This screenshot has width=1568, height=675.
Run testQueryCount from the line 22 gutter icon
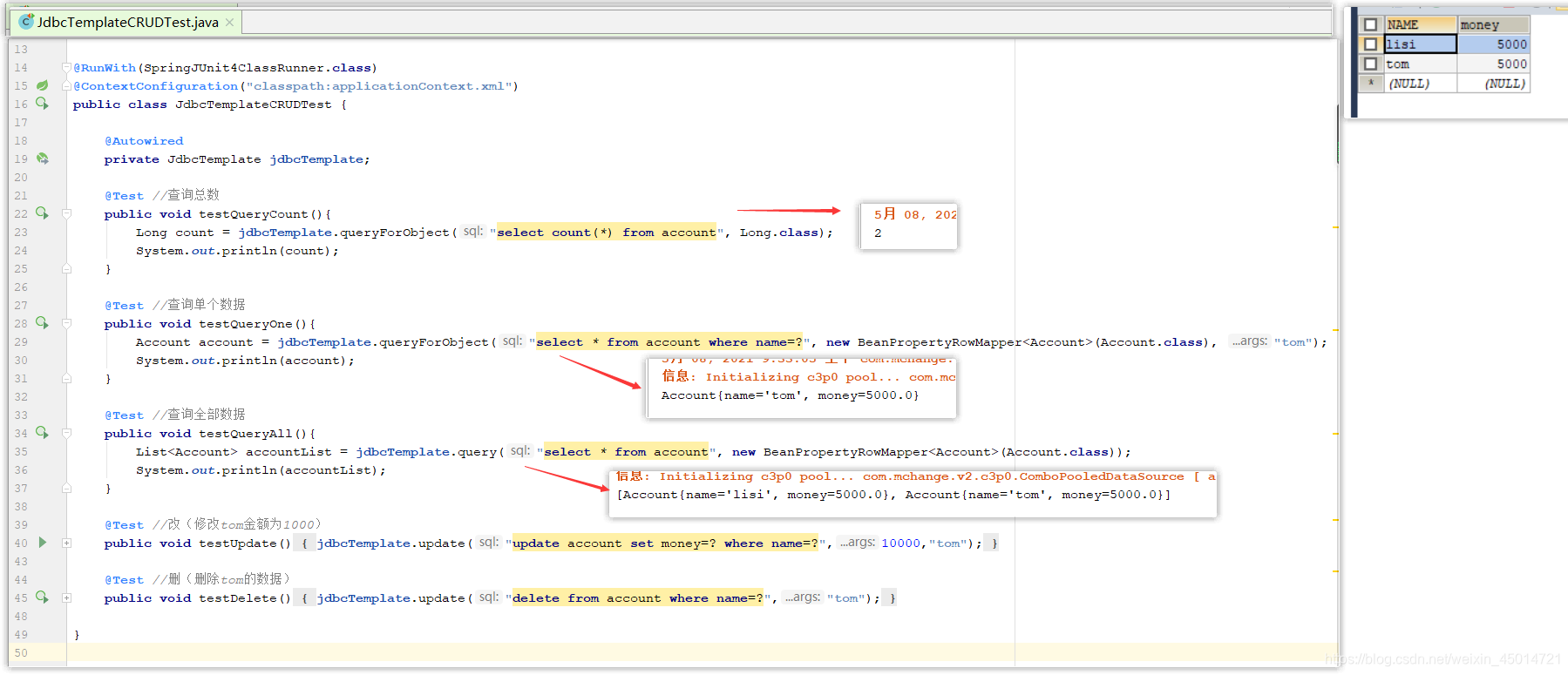pyautogui.click(x=42, y=213)
